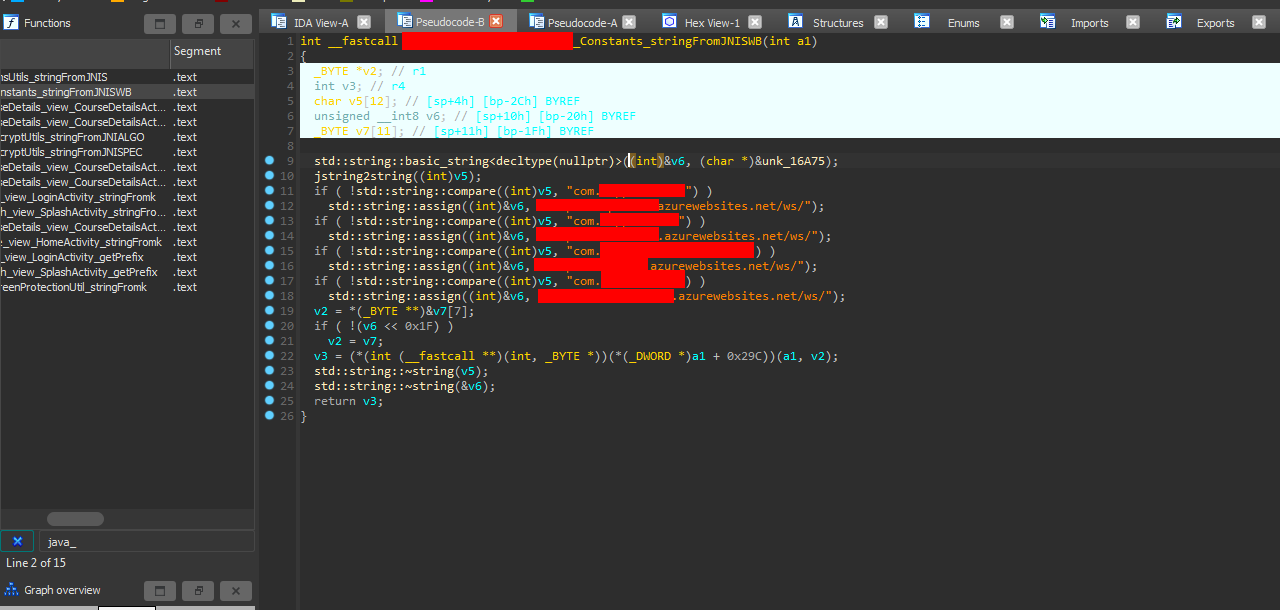This screenshot has height=610, width=1280.
Task: Toggle breakpoint dot on line 20
Action: (269, 326)
